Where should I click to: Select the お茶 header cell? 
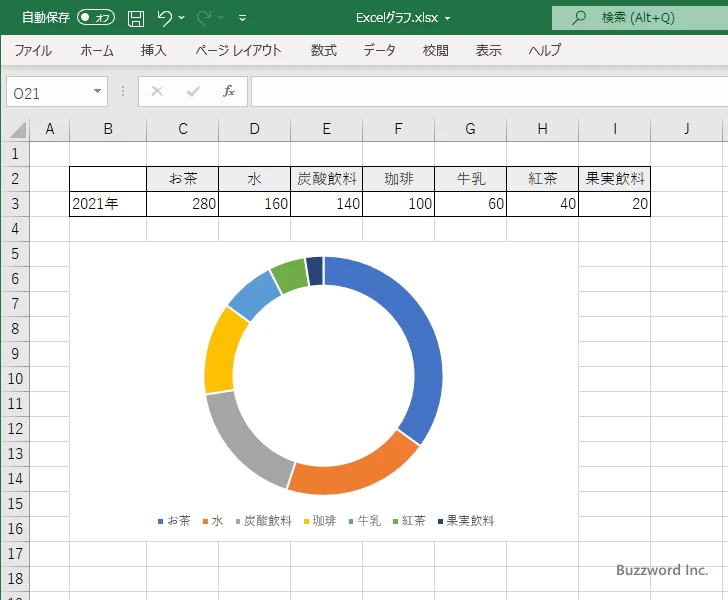pyautogui.click(x=182, y=178)
